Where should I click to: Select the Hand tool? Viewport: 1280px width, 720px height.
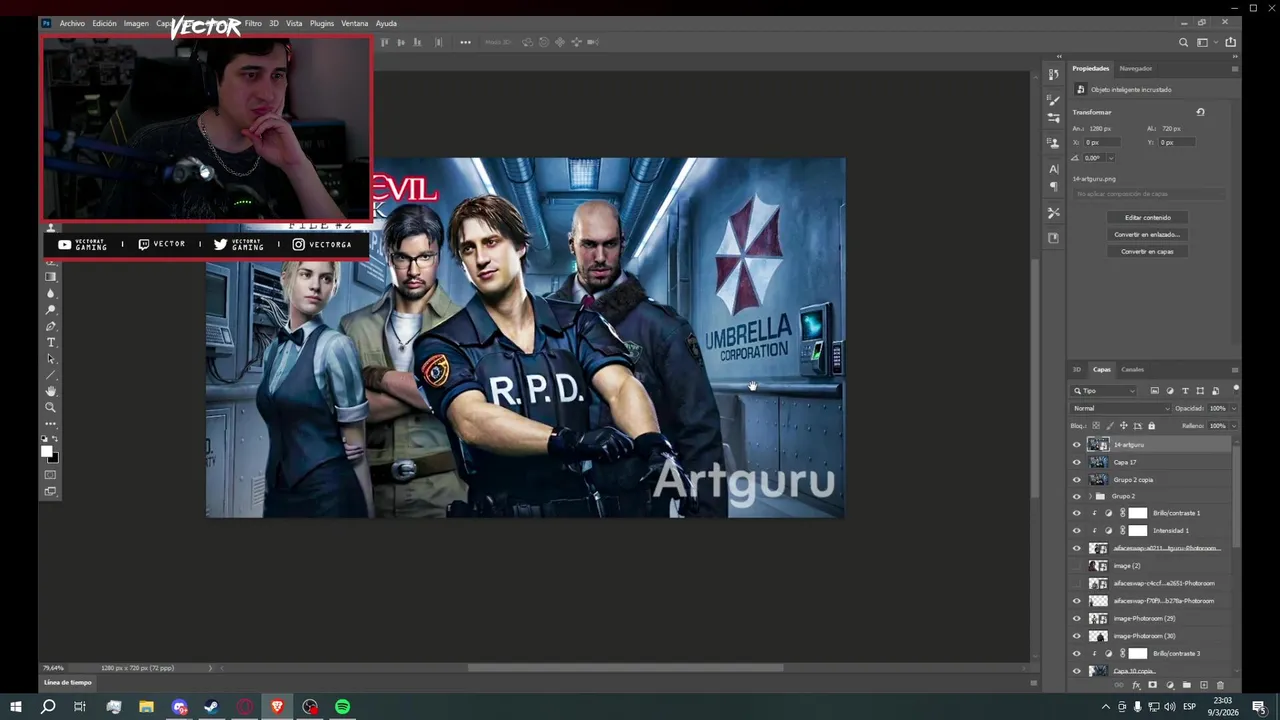pos(51,391)
